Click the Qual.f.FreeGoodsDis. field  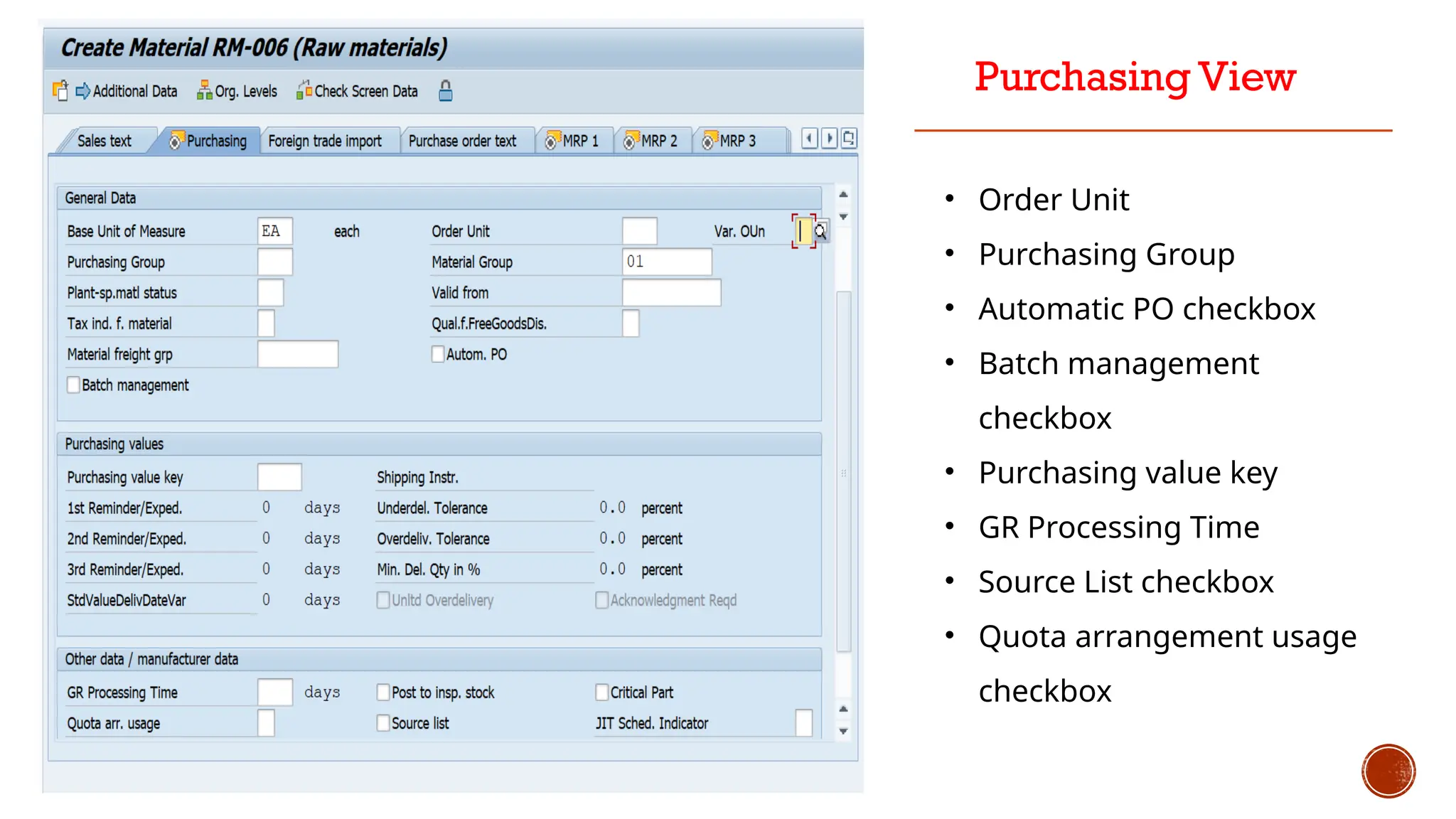coord(631,323)
